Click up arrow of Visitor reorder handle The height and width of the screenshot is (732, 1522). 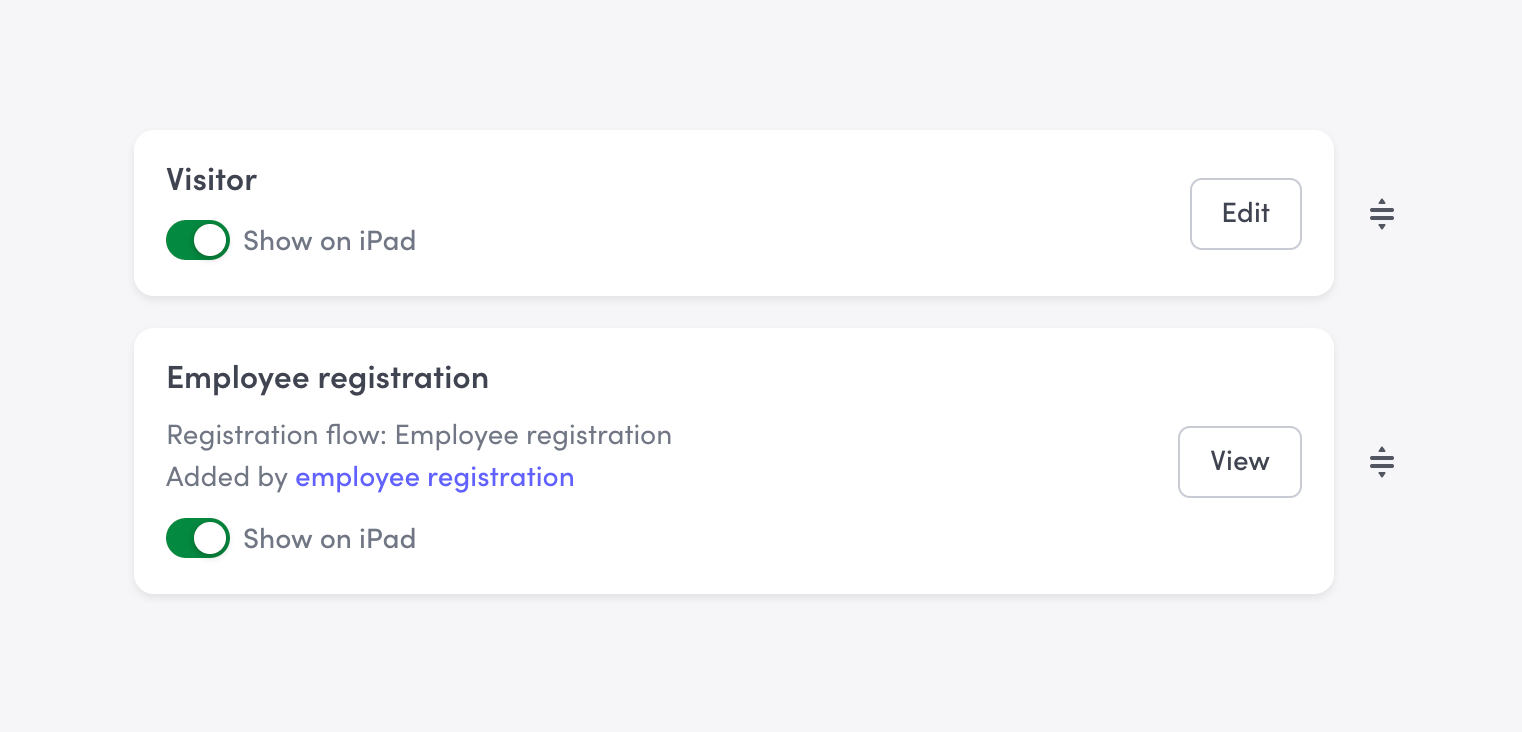1381,202
